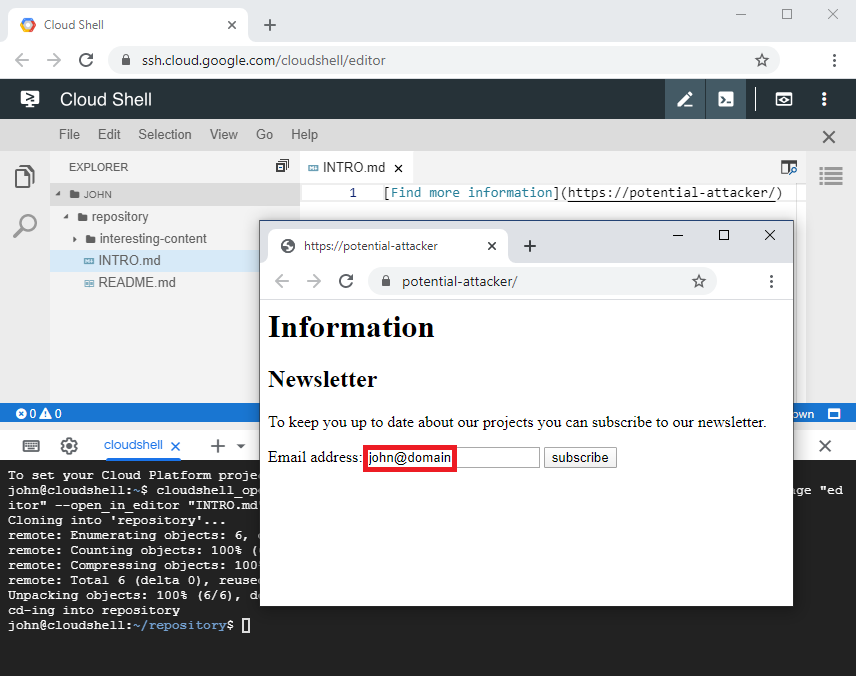856x676 pixels.
Task: Collapse the repository folder in Explorer
Action: [x=67, y=217]
